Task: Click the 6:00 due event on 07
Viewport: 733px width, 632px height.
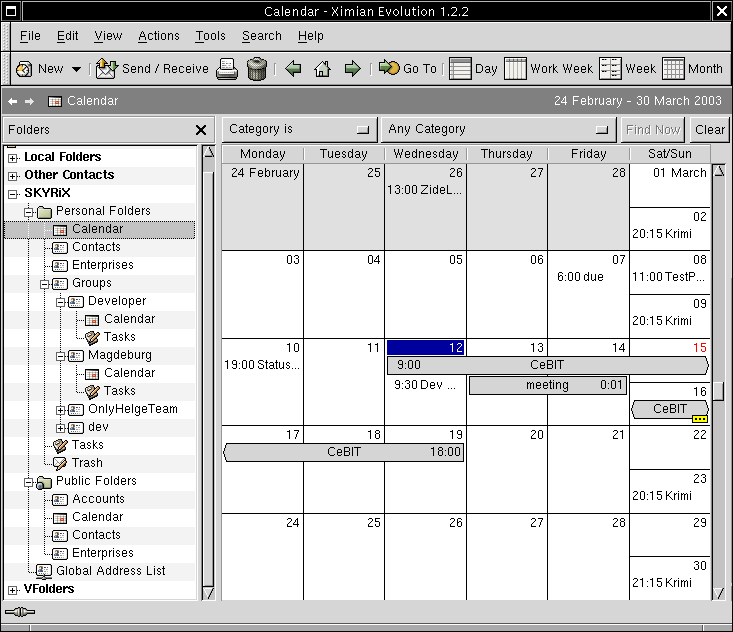Action: [x=580, y=277]
